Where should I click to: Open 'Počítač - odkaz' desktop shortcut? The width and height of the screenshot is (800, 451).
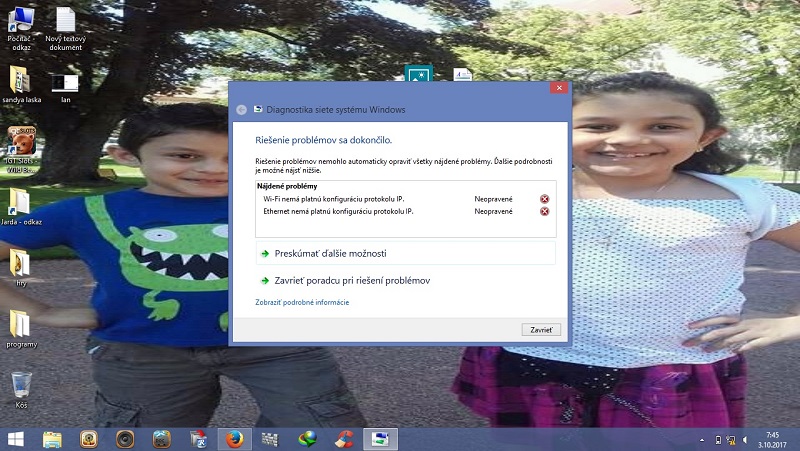click(x=20, y=20)
